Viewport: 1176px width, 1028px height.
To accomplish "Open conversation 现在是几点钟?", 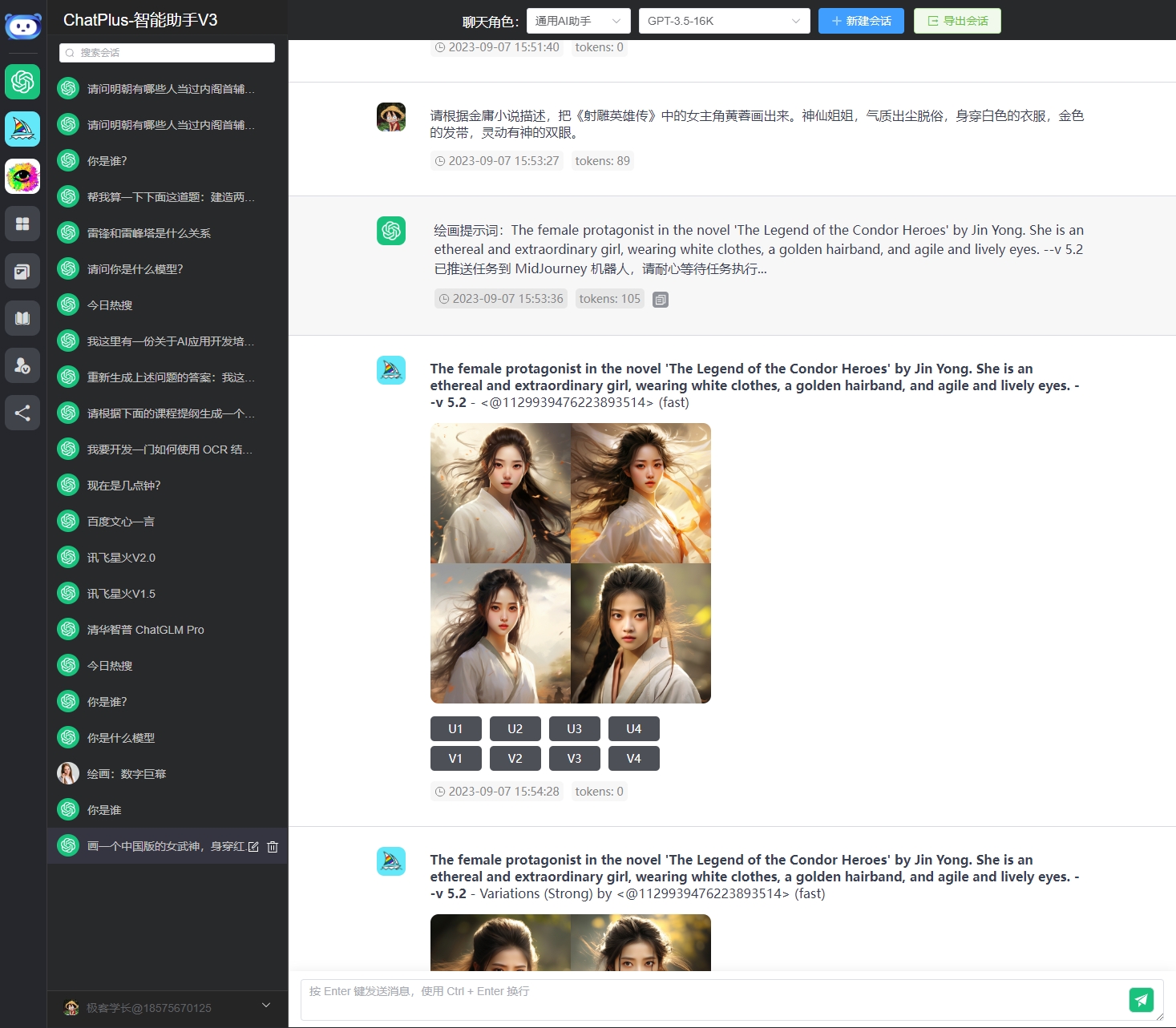I will [167, 485].
